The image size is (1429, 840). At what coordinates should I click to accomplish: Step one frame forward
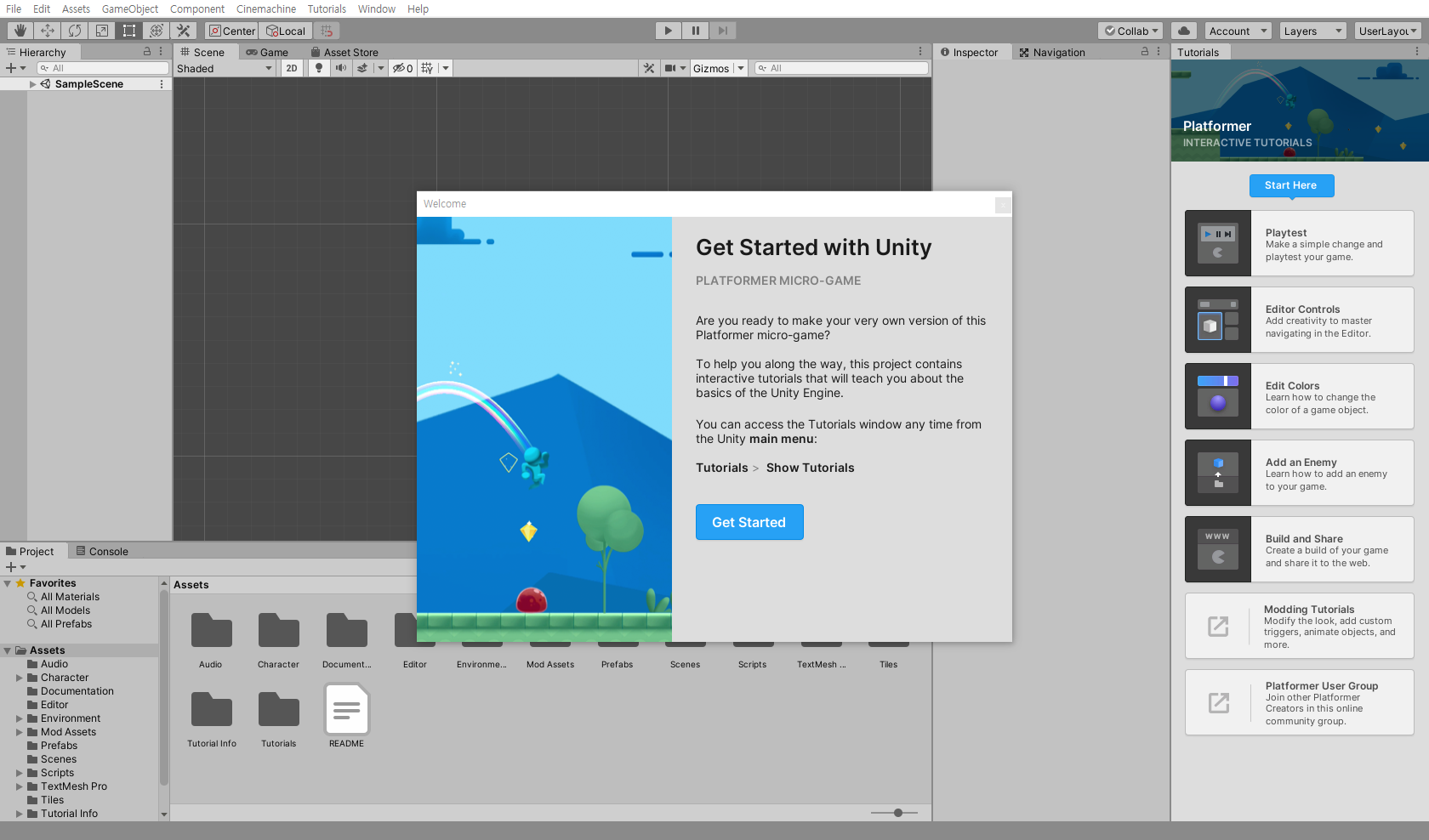click(x=723, y=31)
